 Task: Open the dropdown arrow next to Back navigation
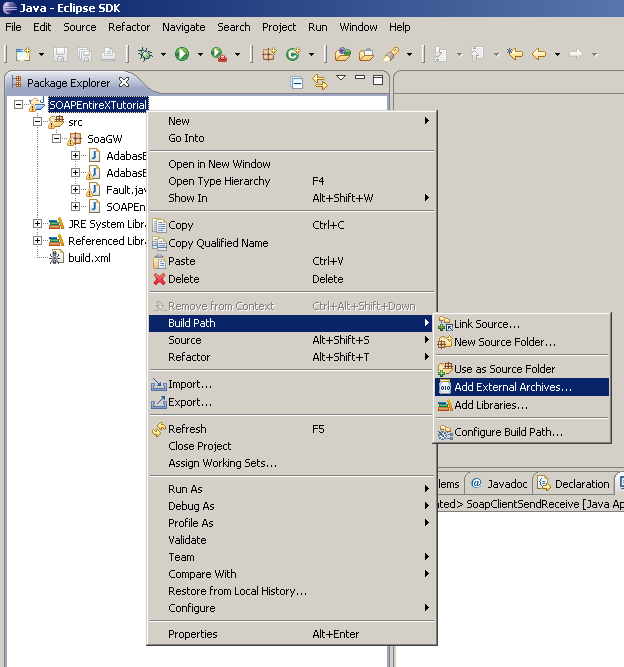click(557, 54)
